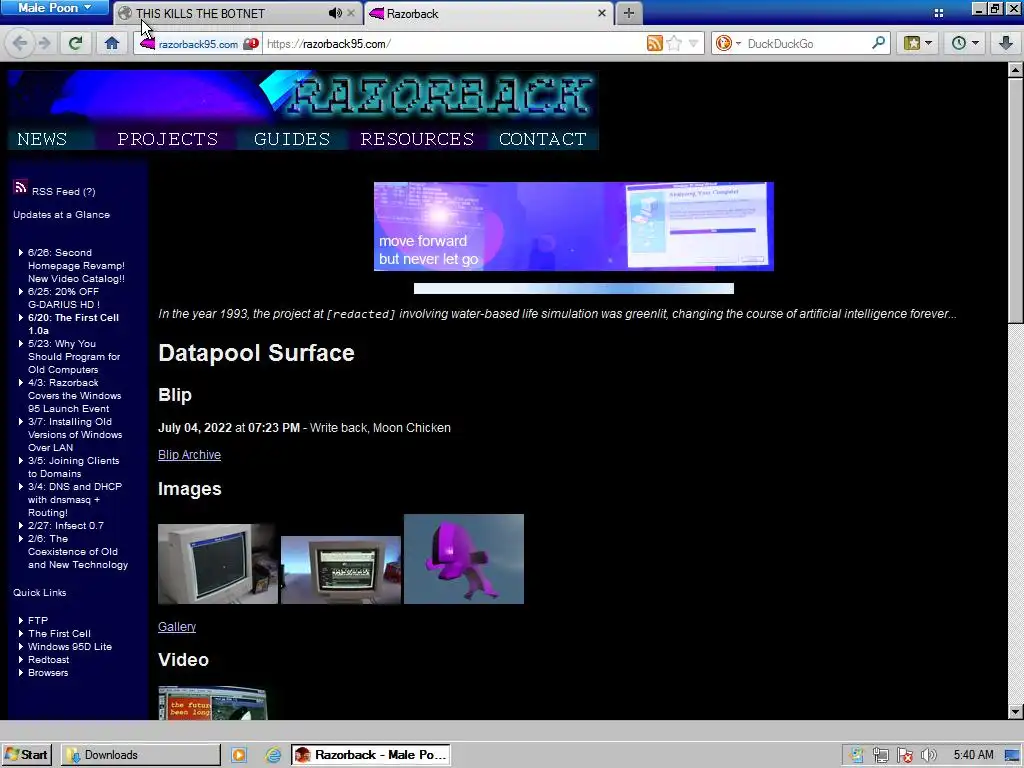Open the beige computer screen thumbnail
This screenshot has width=1024, height=768.
tap(341, 570)
